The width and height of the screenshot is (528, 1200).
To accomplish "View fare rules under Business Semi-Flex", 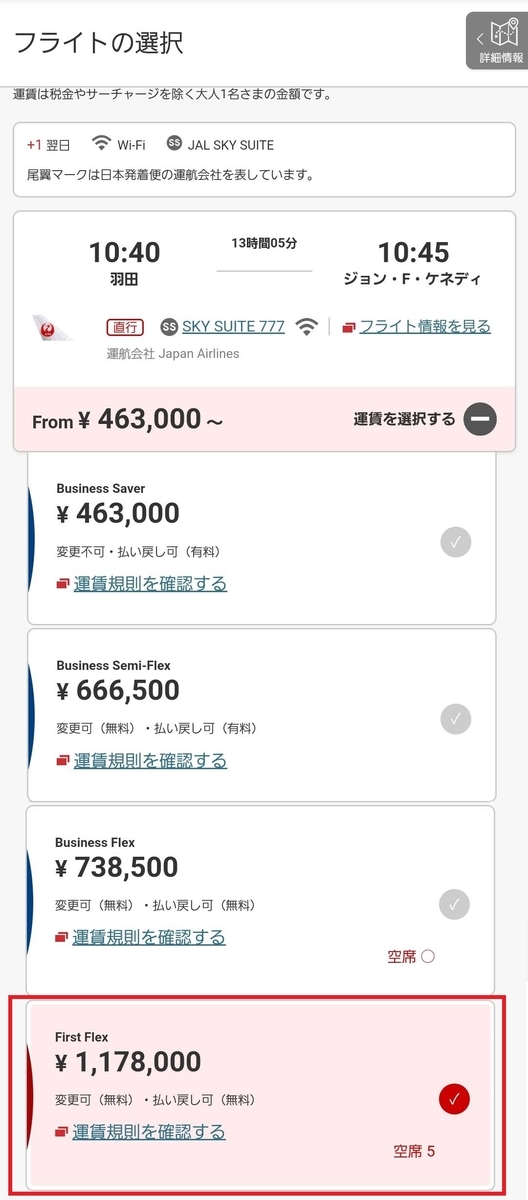I will point(150,761).
